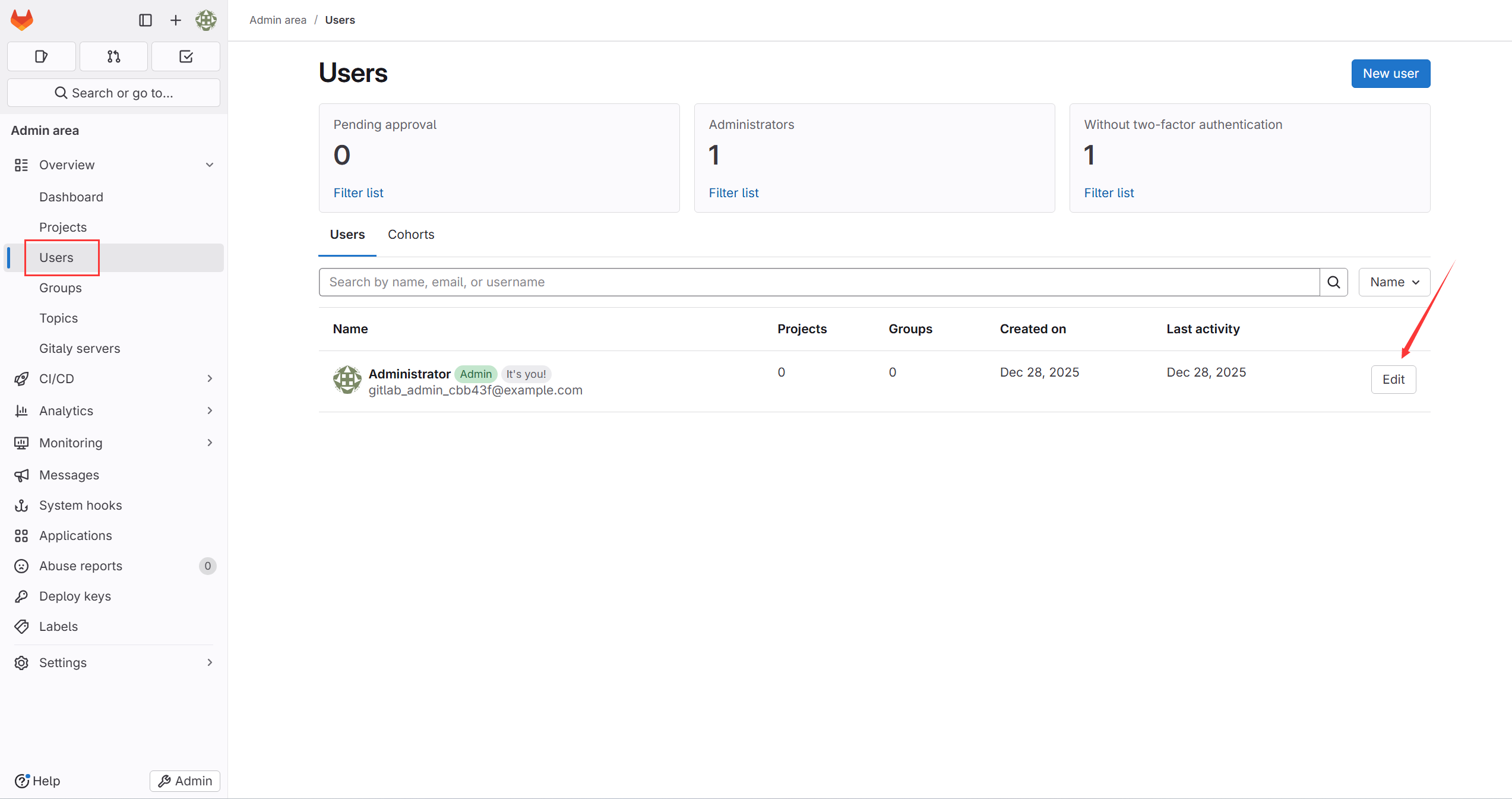The height and width of the screenshot is (799, 1512).
Task: Open Abuse reports in sidebar
Action: (81, 566)
